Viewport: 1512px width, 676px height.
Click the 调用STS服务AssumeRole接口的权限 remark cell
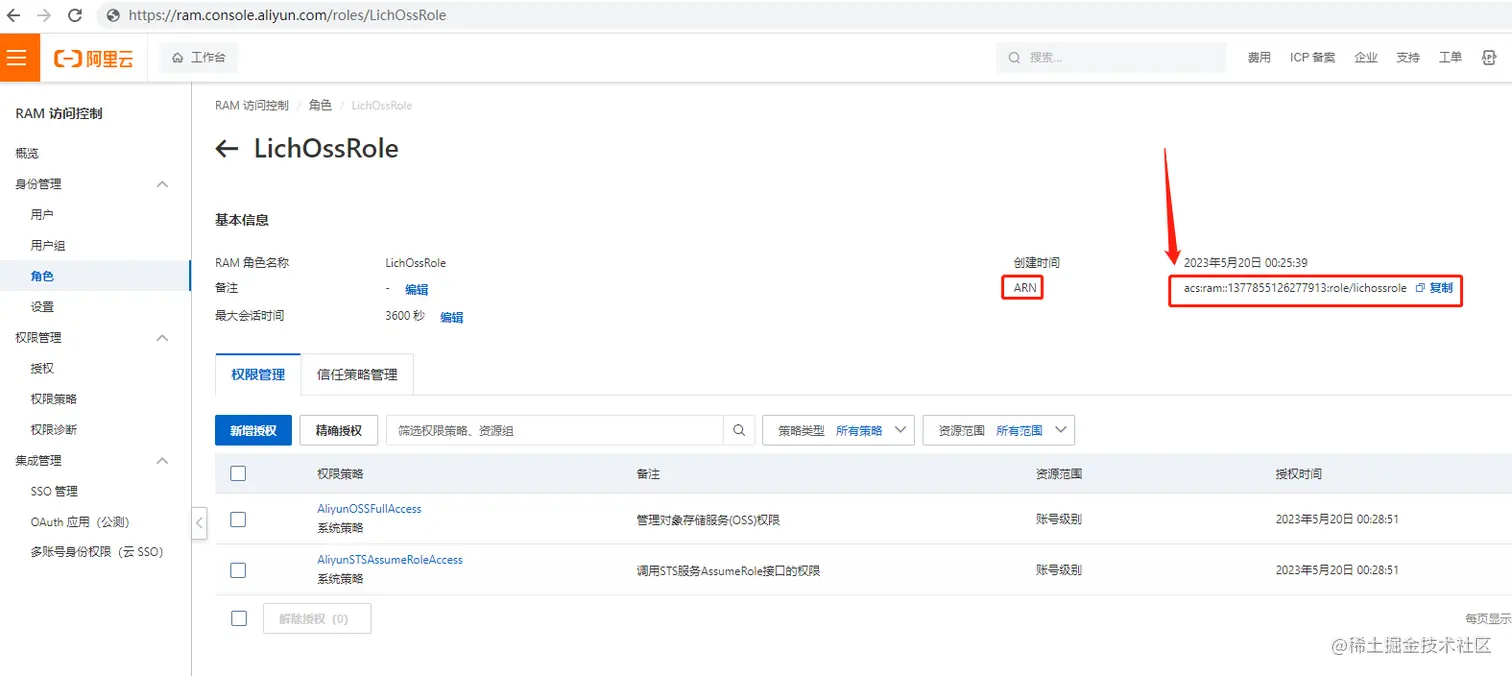coord(729,571)
